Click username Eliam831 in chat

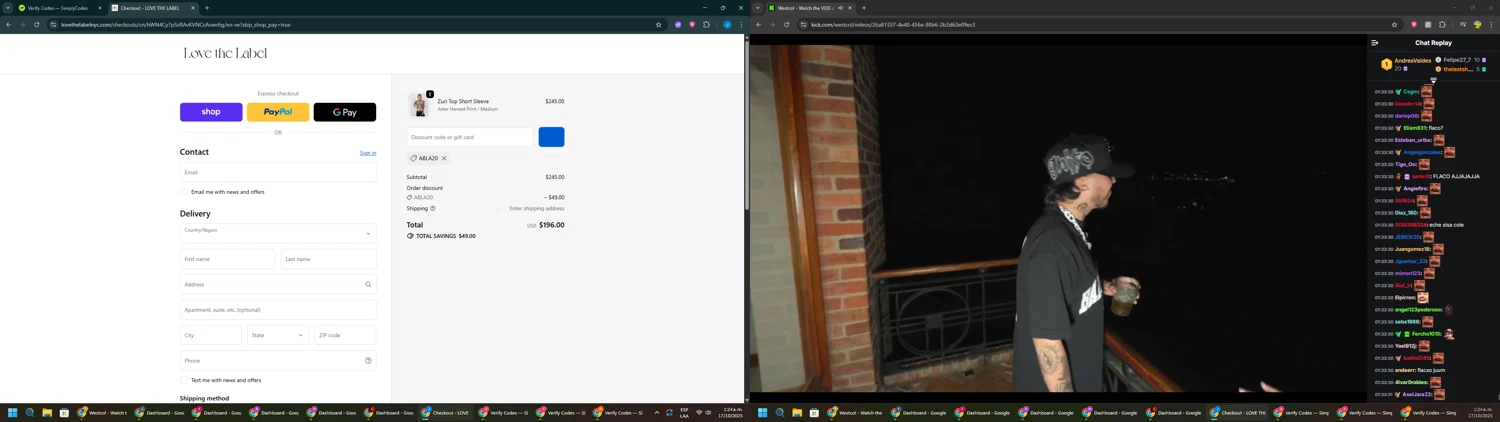click(1414, 128)
